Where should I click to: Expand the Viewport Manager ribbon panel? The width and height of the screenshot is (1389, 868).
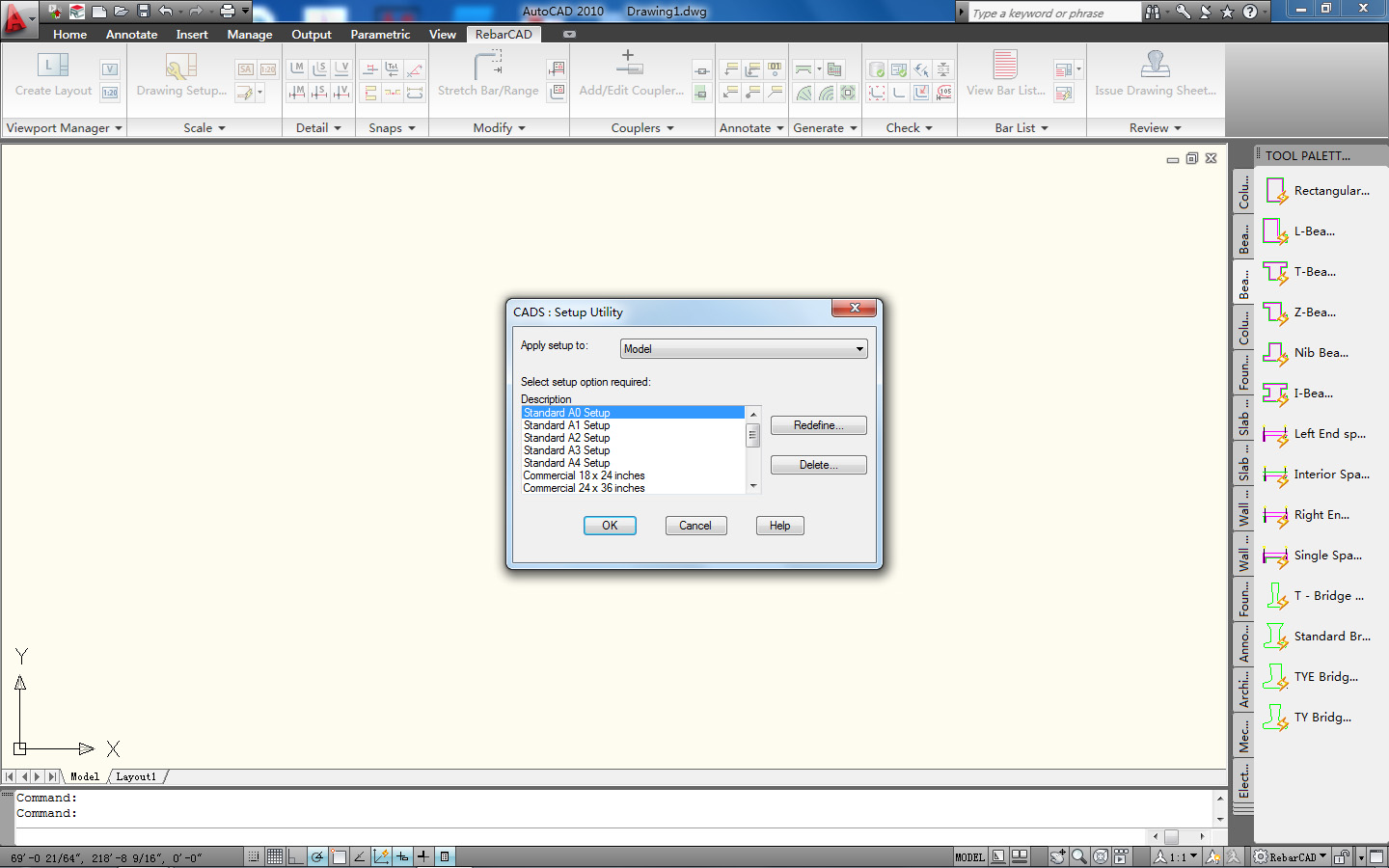click(64, 127)
